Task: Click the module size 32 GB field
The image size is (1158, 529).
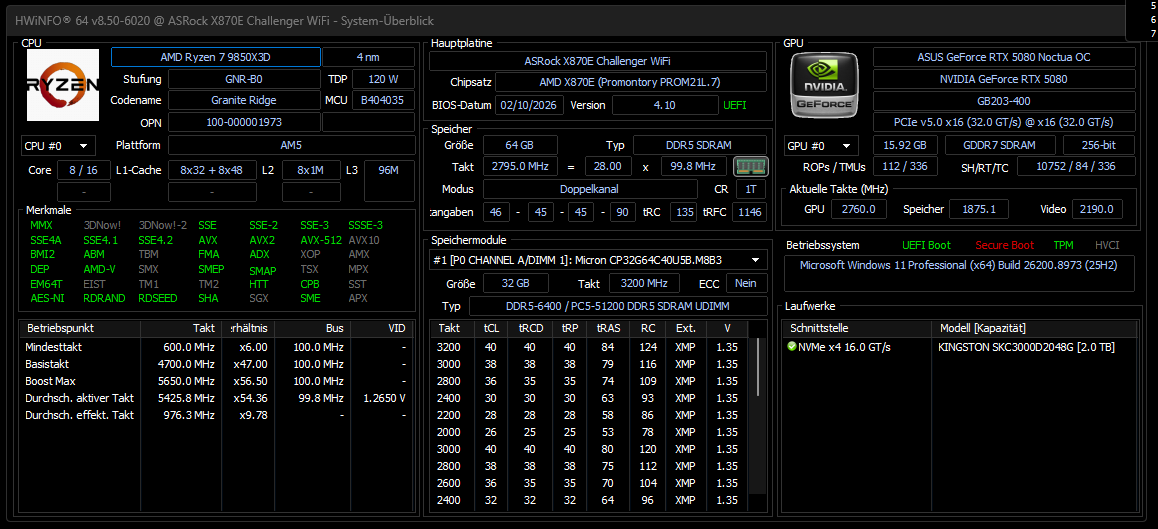Action: click(515, 283)
